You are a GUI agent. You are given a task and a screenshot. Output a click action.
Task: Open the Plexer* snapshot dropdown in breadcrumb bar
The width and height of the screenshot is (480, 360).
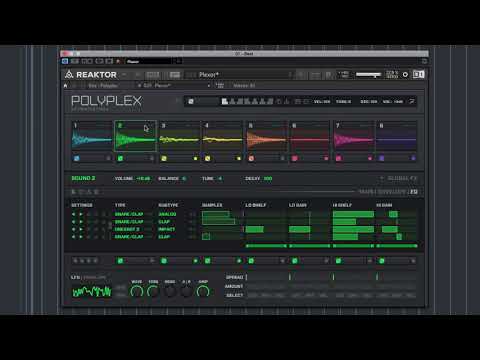(174, 86)
